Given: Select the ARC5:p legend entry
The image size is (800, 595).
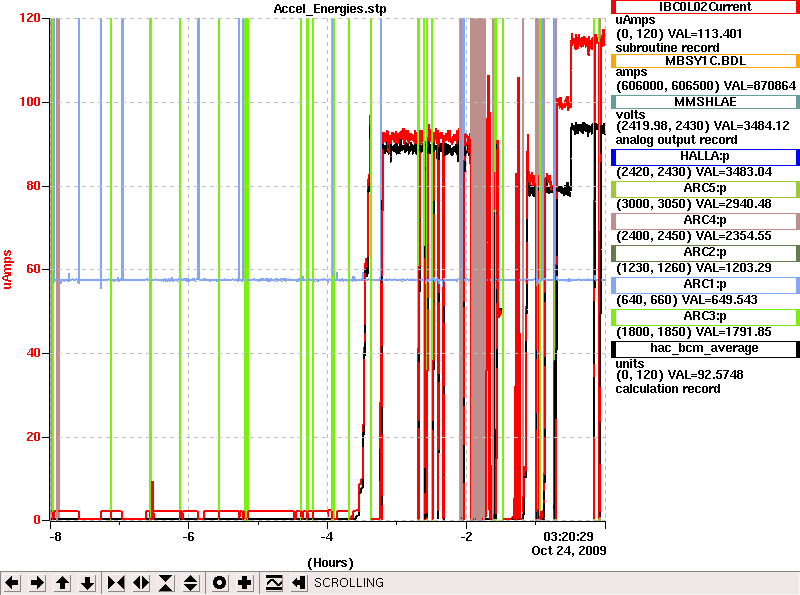Looking at the screenshot, I should 705,189.
